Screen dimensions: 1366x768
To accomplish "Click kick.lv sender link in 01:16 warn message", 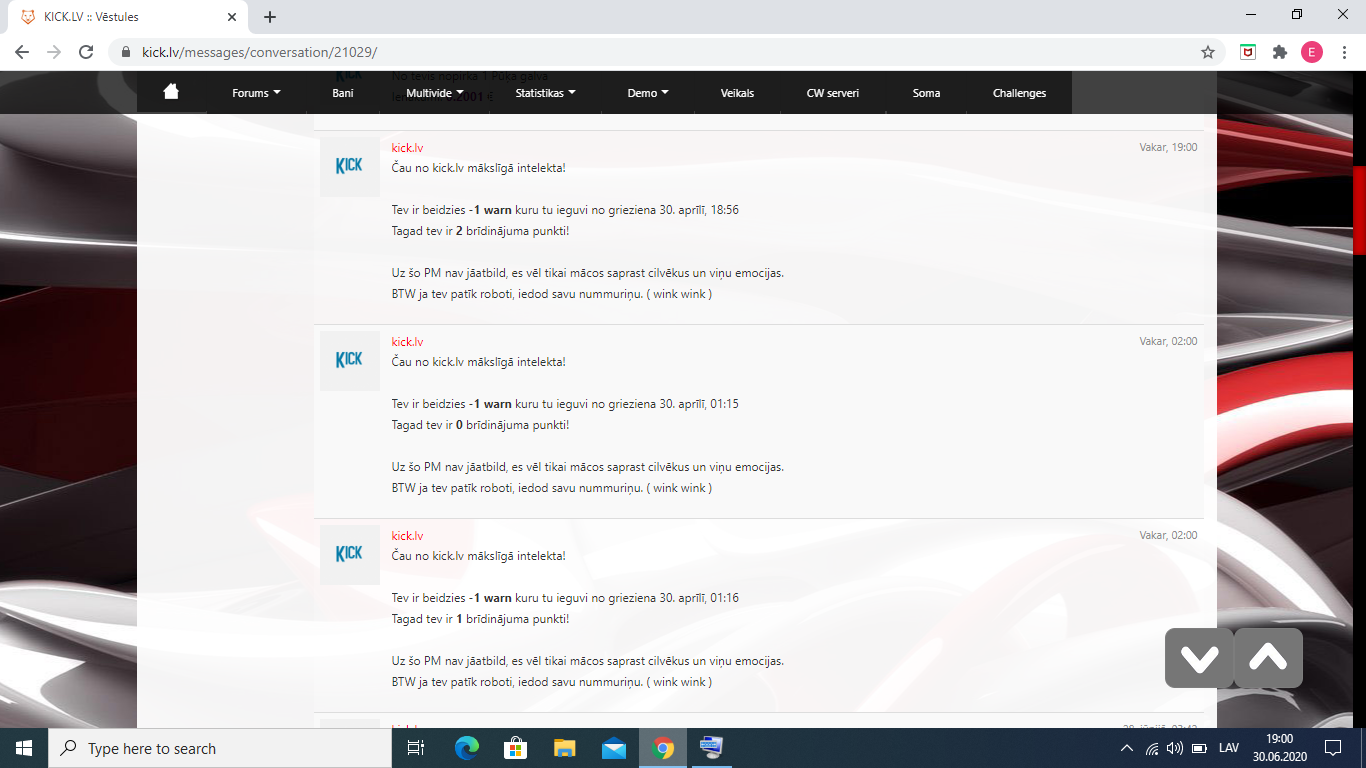I will (x=407, y=535).
